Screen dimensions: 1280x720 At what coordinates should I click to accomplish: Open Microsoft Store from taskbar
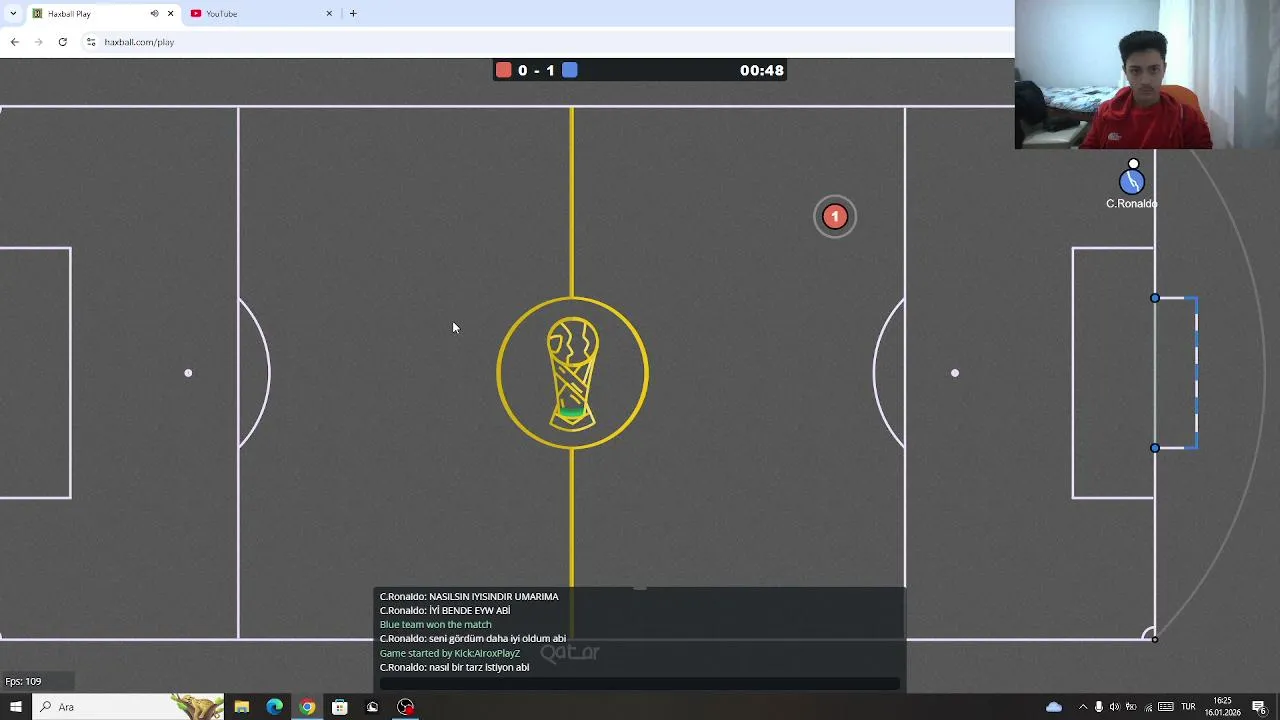(x=340, y=707)
